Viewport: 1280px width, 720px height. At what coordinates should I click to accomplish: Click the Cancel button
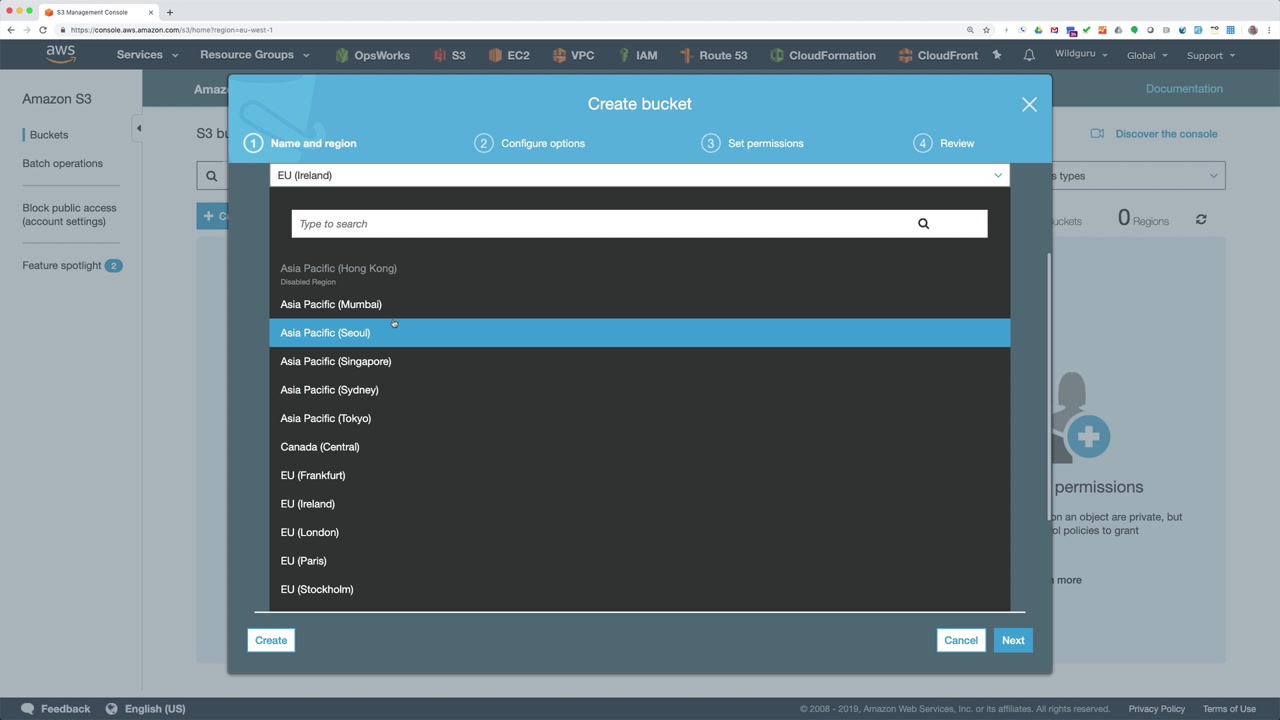(961, 640)
